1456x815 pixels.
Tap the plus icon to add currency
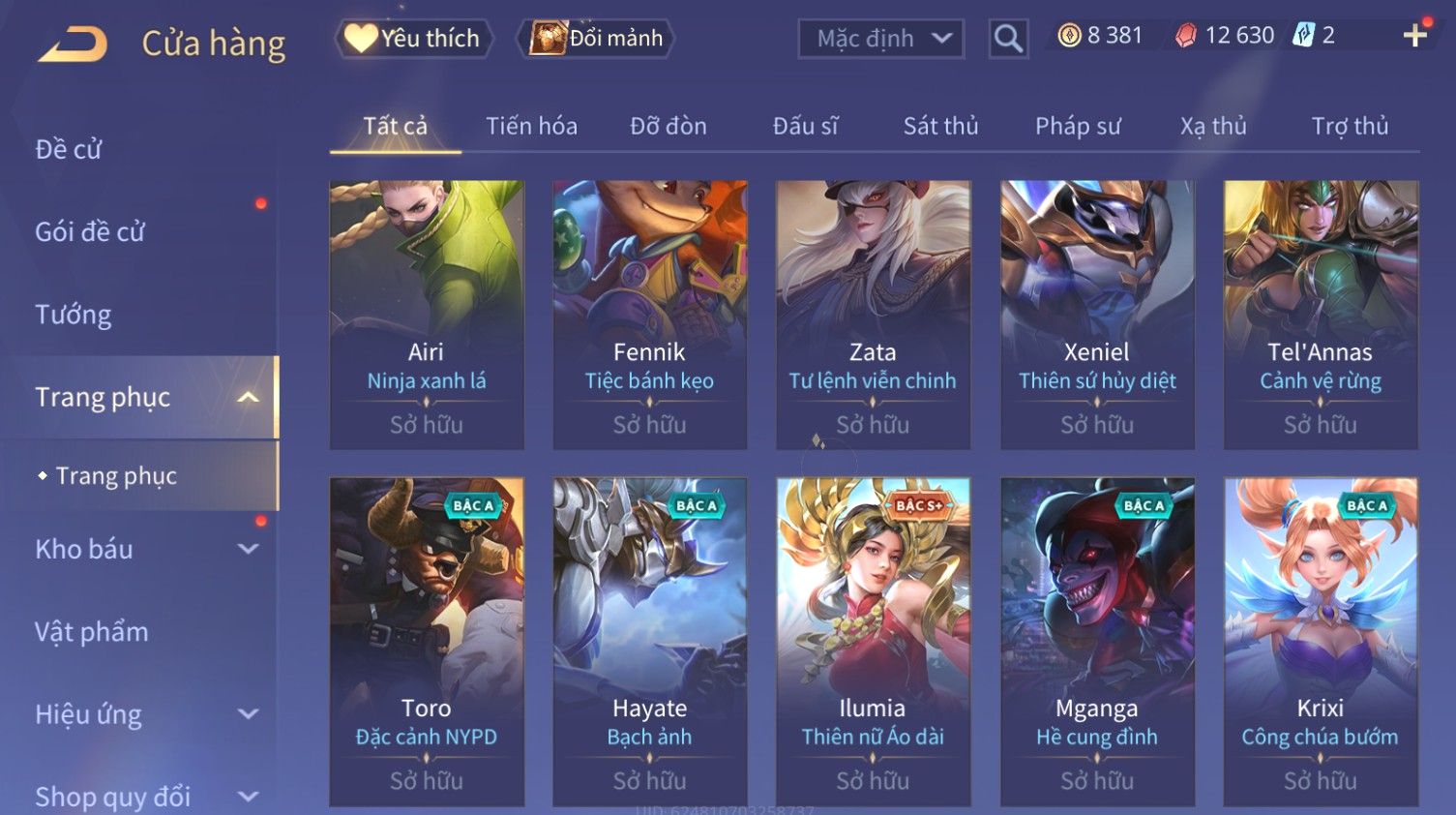(1415, 36)
